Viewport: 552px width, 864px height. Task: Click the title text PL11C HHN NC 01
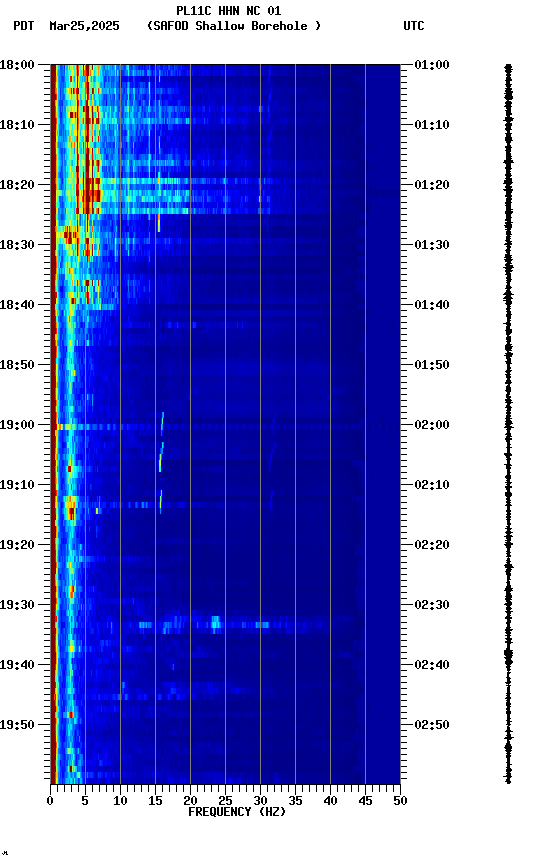point(229,10)
